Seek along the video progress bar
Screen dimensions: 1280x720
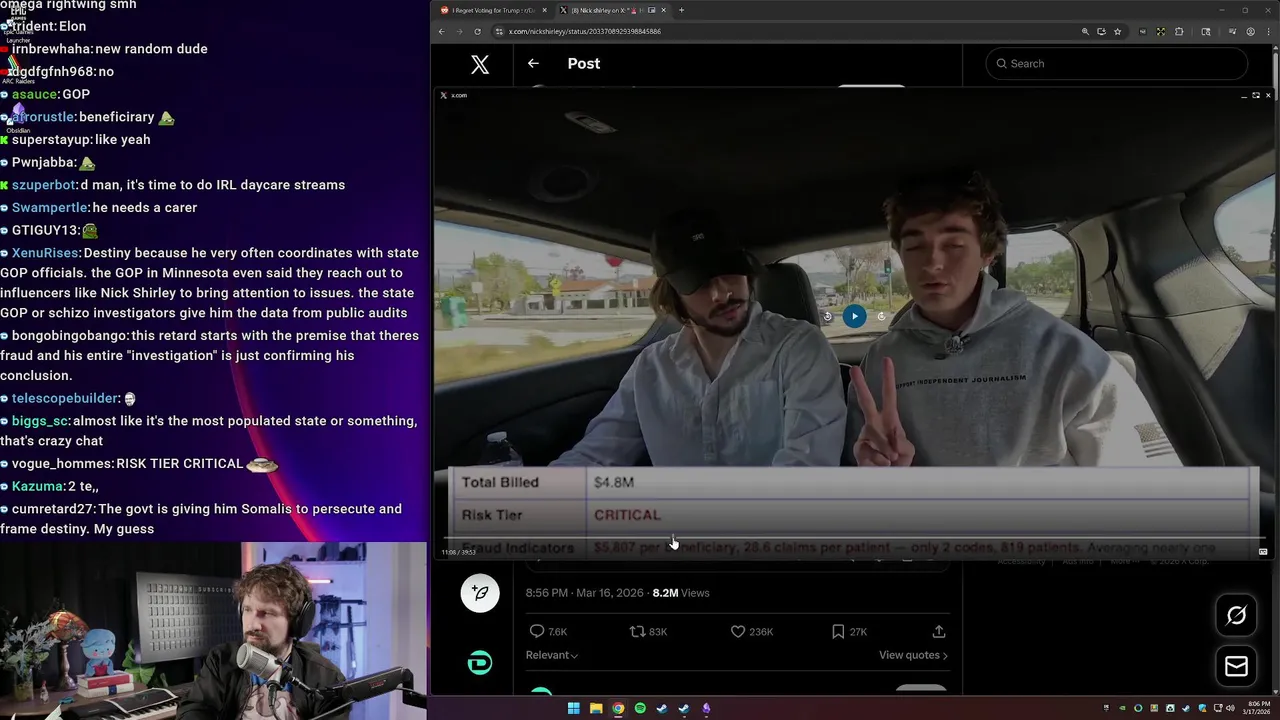(x=853, y=539)
